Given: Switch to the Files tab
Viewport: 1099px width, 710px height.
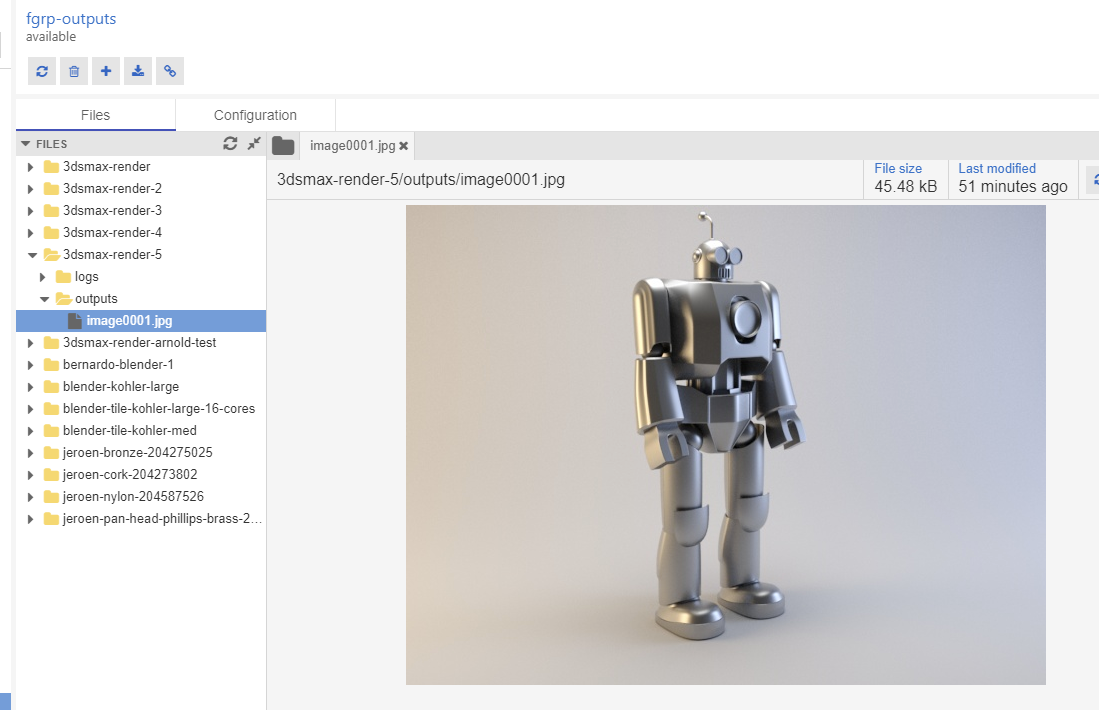Looking at the screenshot, I should 95,115.
